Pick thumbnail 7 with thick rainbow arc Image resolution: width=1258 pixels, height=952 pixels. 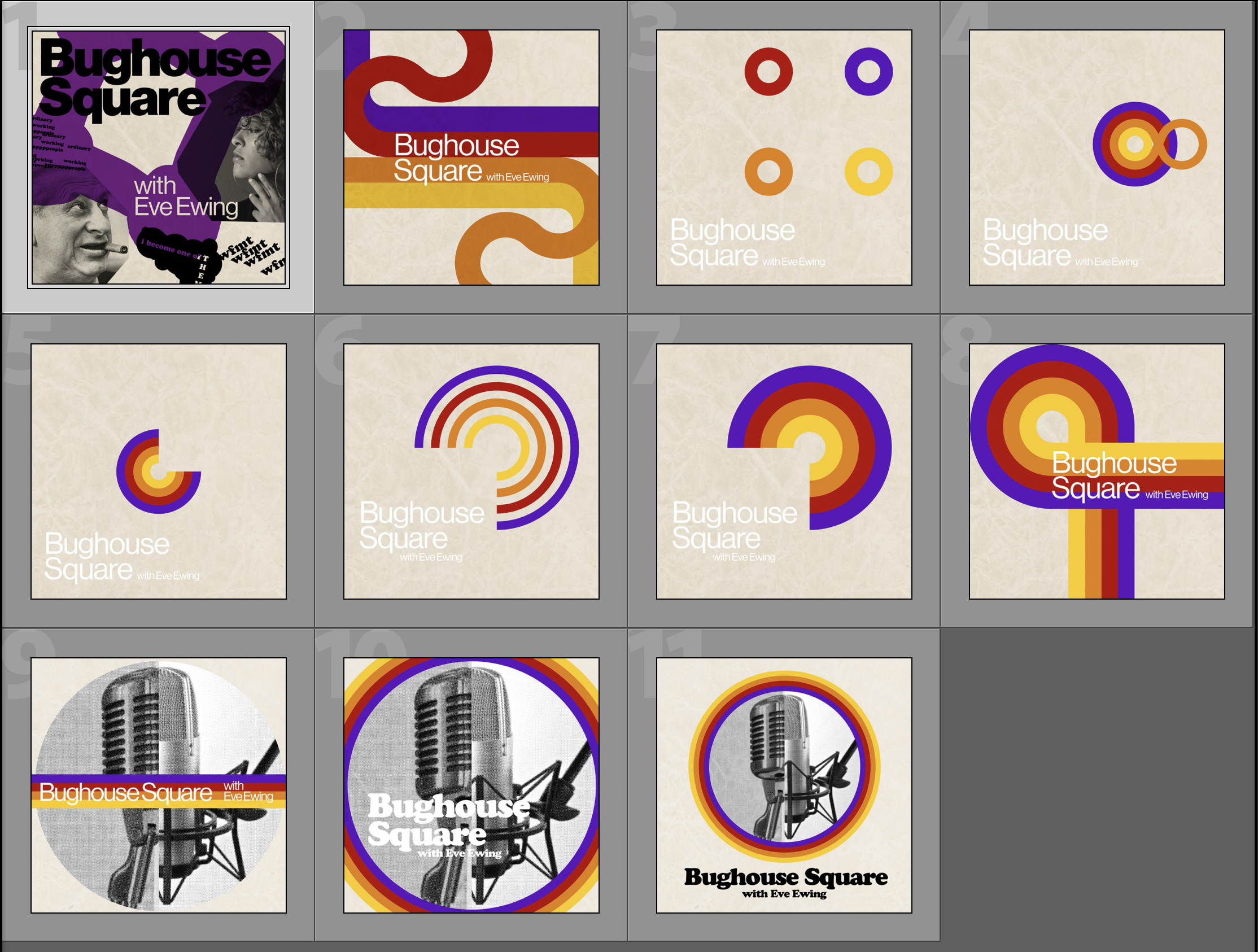tap(784, 471)
